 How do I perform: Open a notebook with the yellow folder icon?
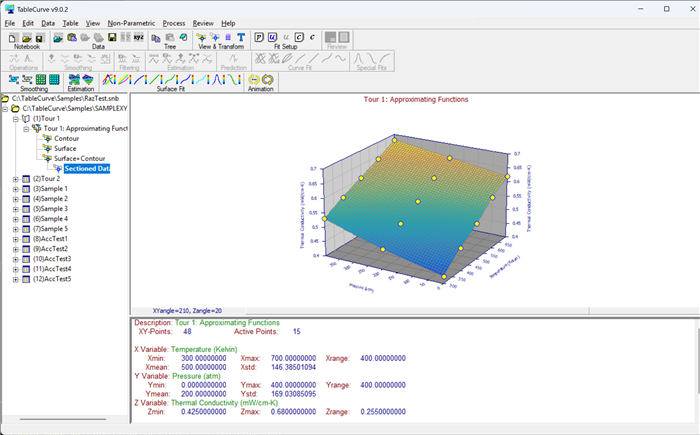(x=26, y=38)
